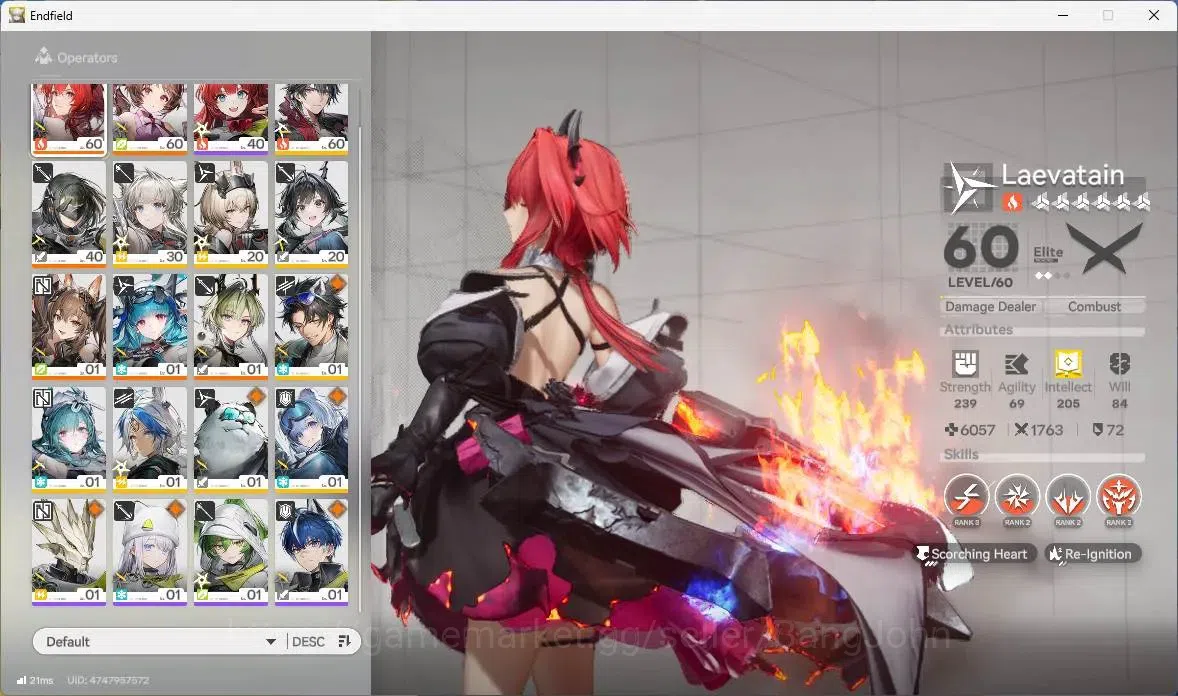The width and height of the screenshot is (1178, 696).
Task: Open the Re-Ignition talent
Action: coord(1093,554)
